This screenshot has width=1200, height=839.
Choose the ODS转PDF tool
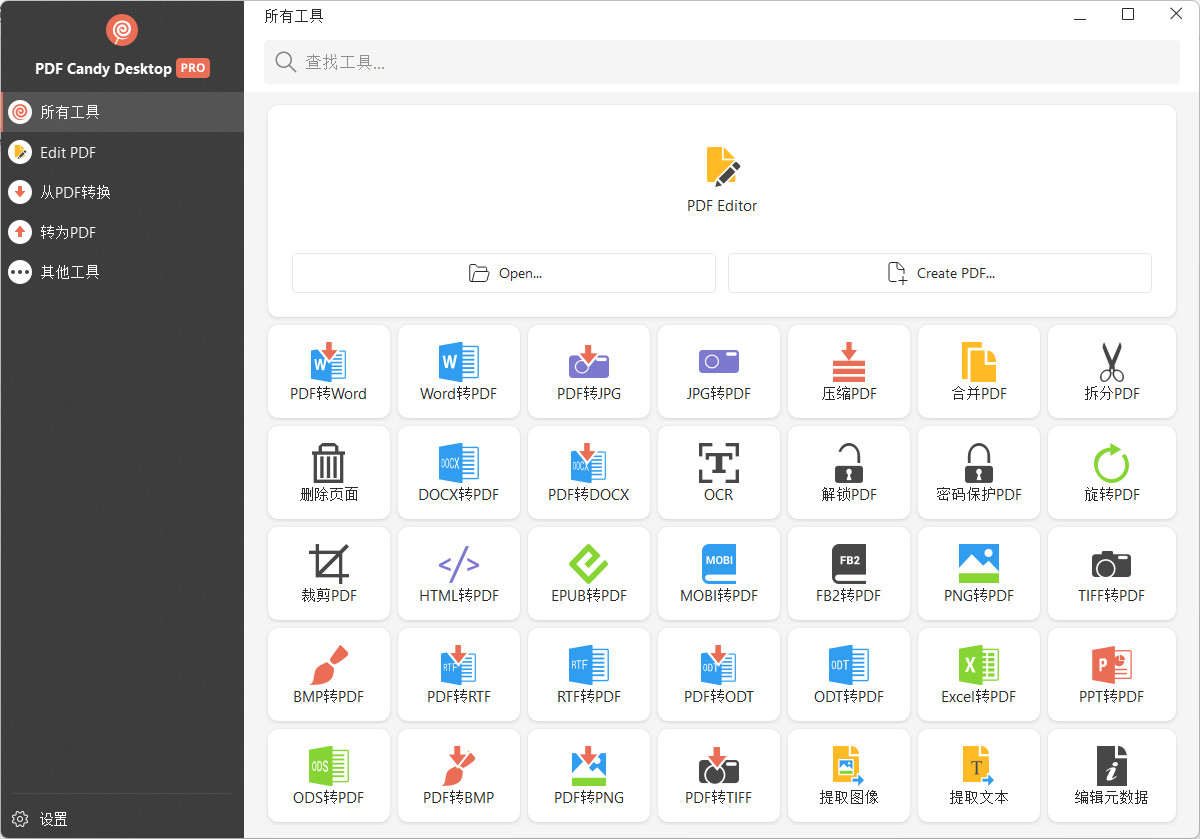point(329,775)
